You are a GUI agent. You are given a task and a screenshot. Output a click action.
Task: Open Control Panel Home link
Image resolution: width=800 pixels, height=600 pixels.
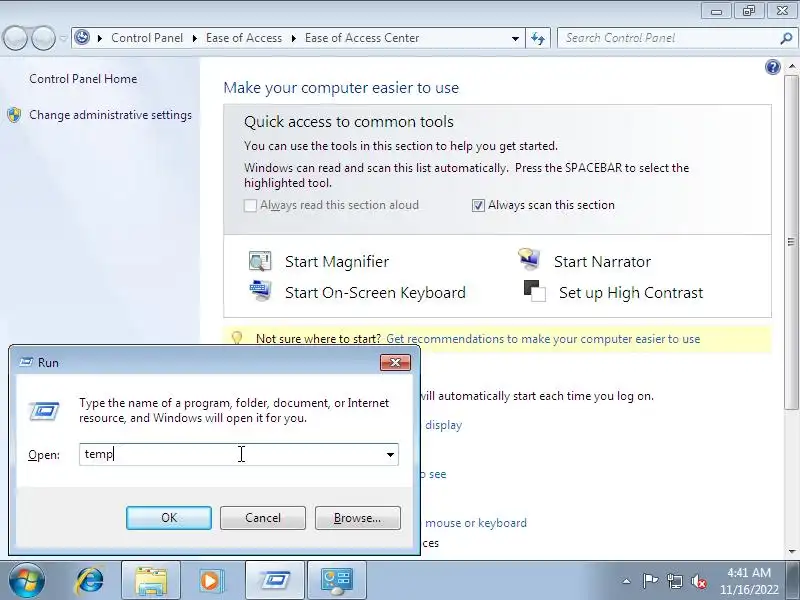click(83, 79)
